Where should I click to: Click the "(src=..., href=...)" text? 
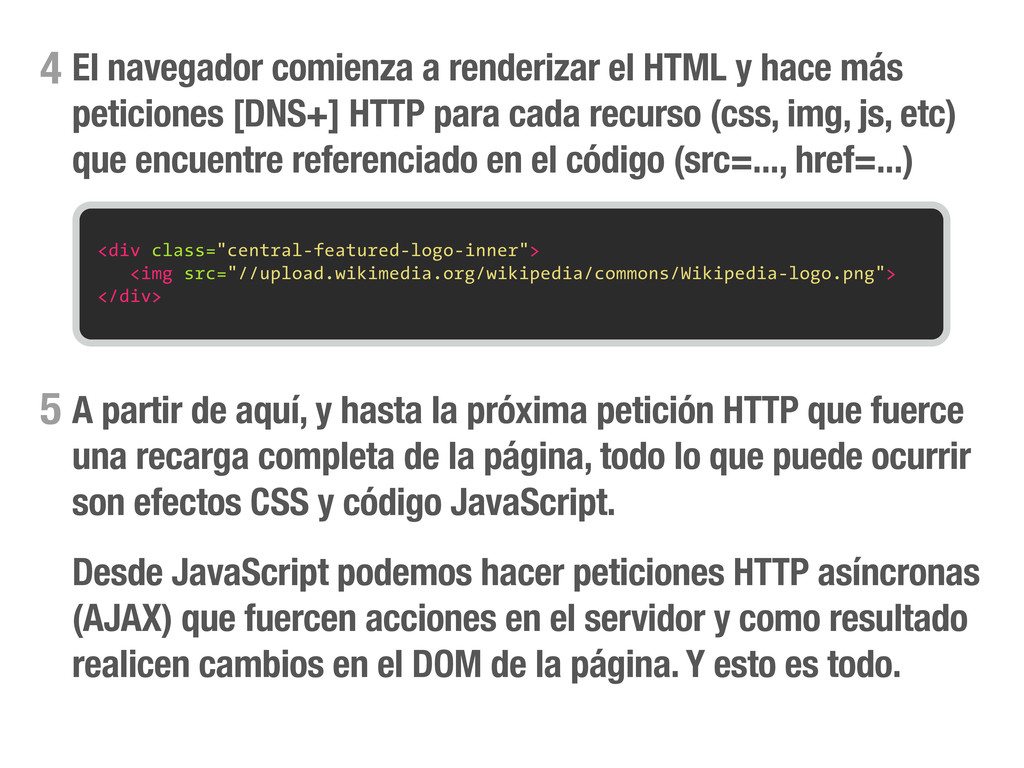coord(793,161)
